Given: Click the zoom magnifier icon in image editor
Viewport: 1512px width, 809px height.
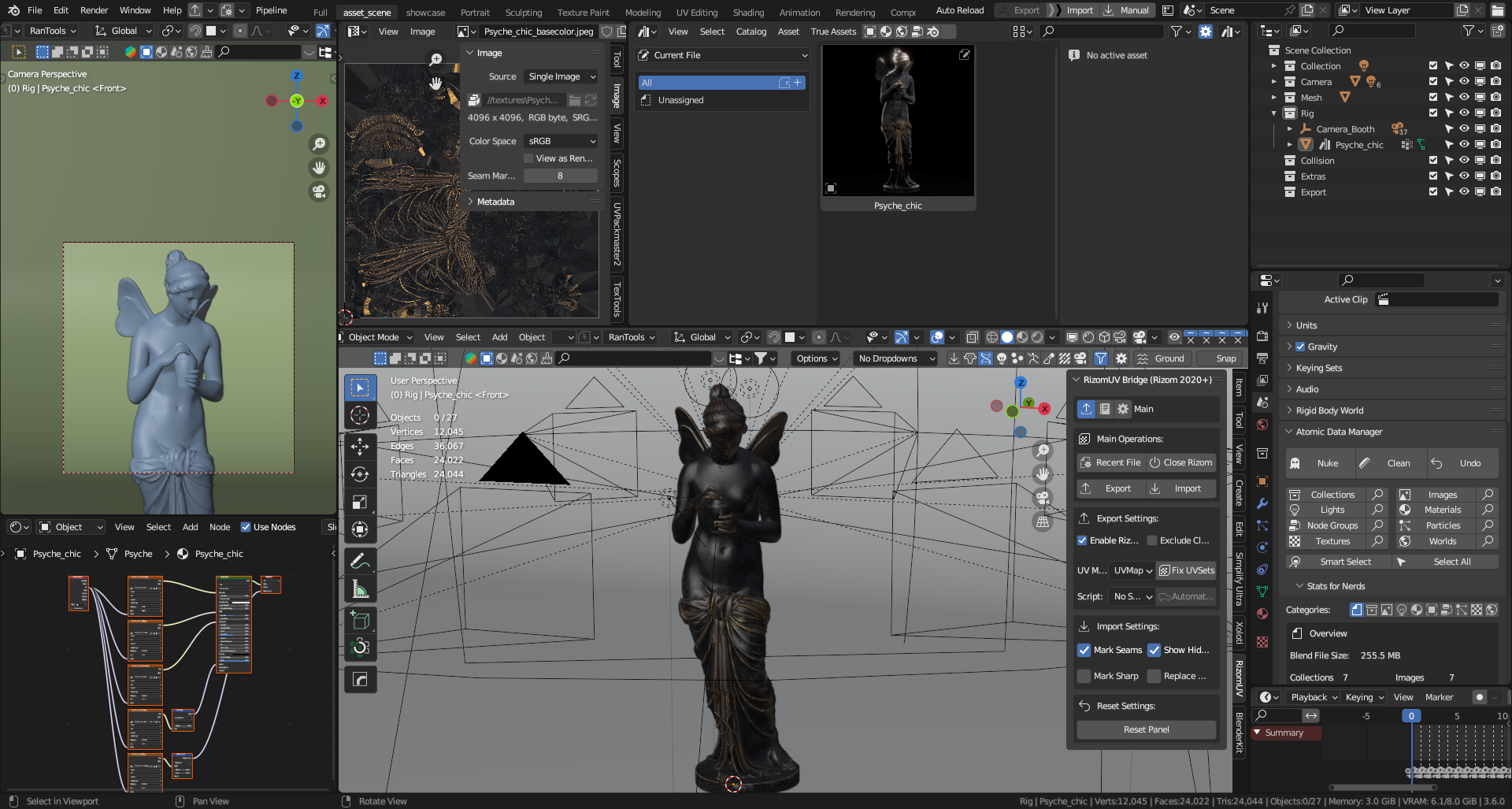Looking at the screenshot, I should [435, 60].
